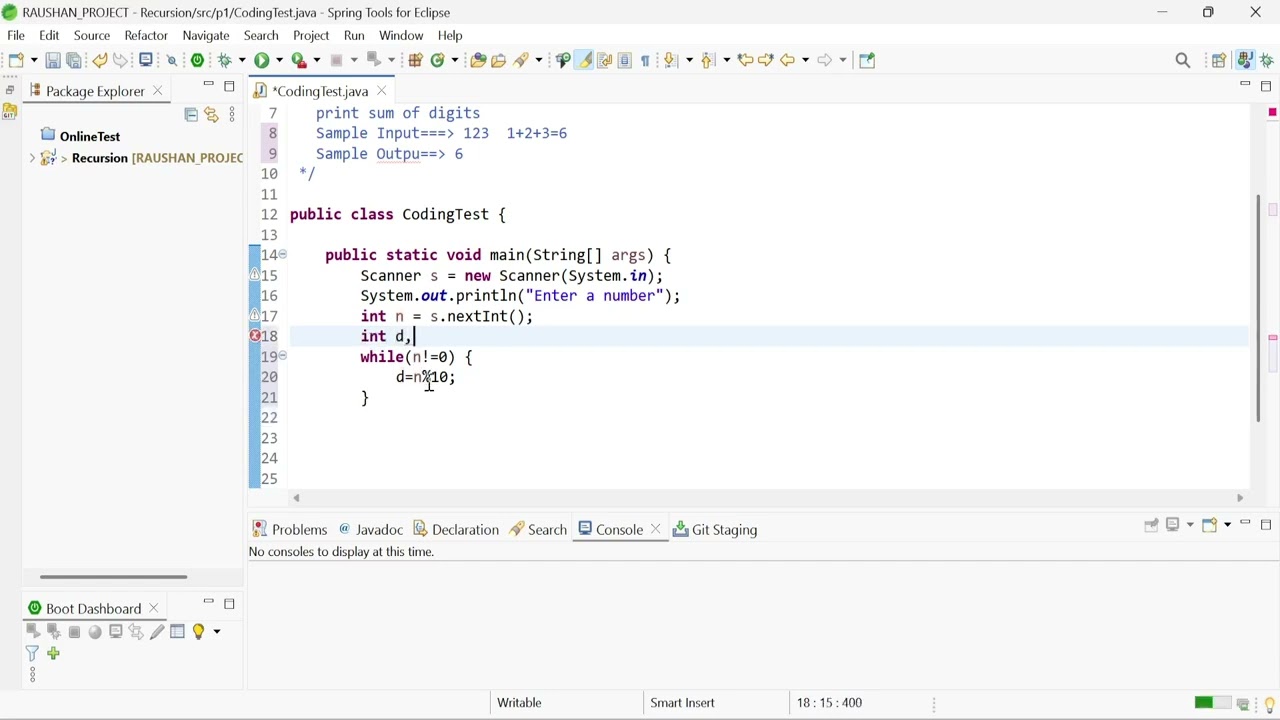Toggle Mark Occurrences highlighter icon
Image resolution: width=1280 pixels, height=720 pixels.
coord(585,60)
